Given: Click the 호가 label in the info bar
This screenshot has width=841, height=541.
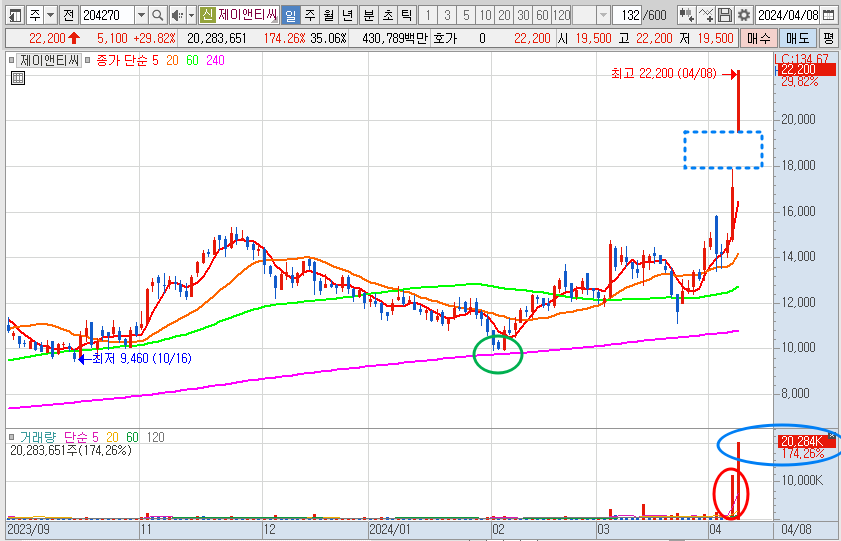Looking at the screenshot, I should (445, 39).
